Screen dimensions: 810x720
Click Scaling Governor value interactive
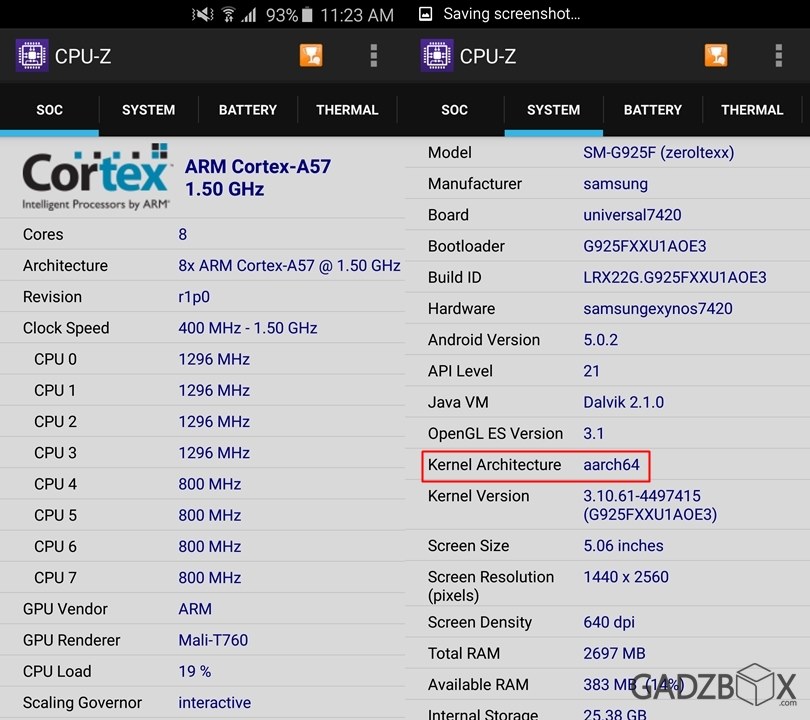point(214,702)
